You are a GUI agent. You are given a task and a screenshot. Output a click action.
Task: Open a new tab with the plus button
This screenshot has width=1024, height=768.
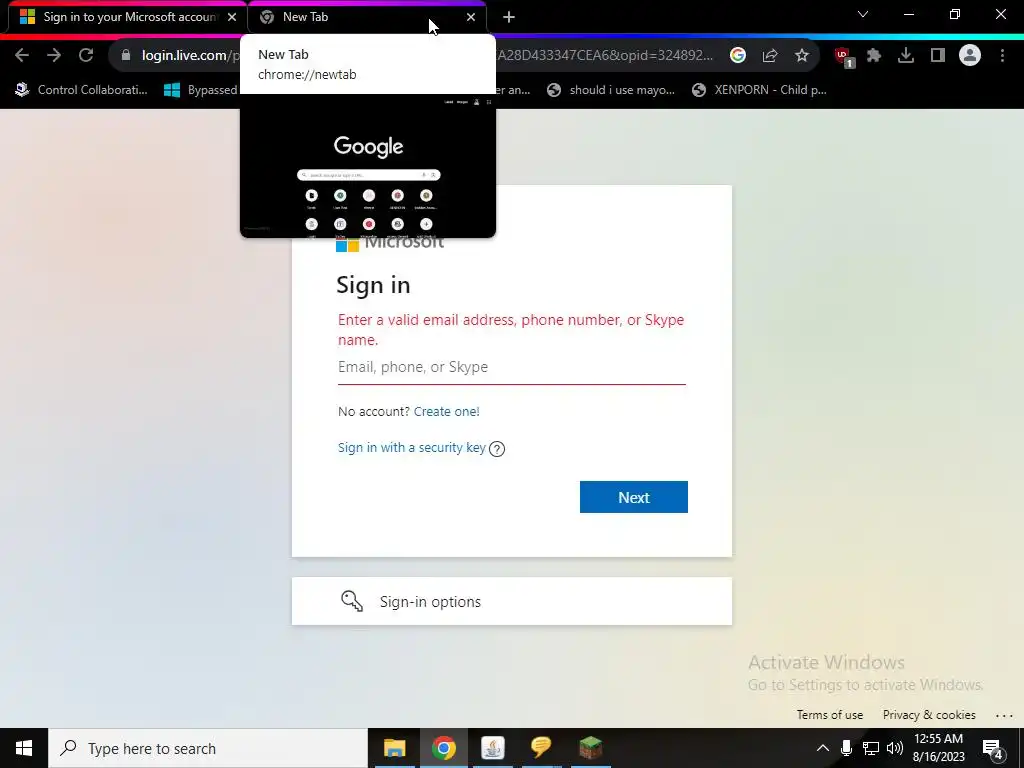509,17
